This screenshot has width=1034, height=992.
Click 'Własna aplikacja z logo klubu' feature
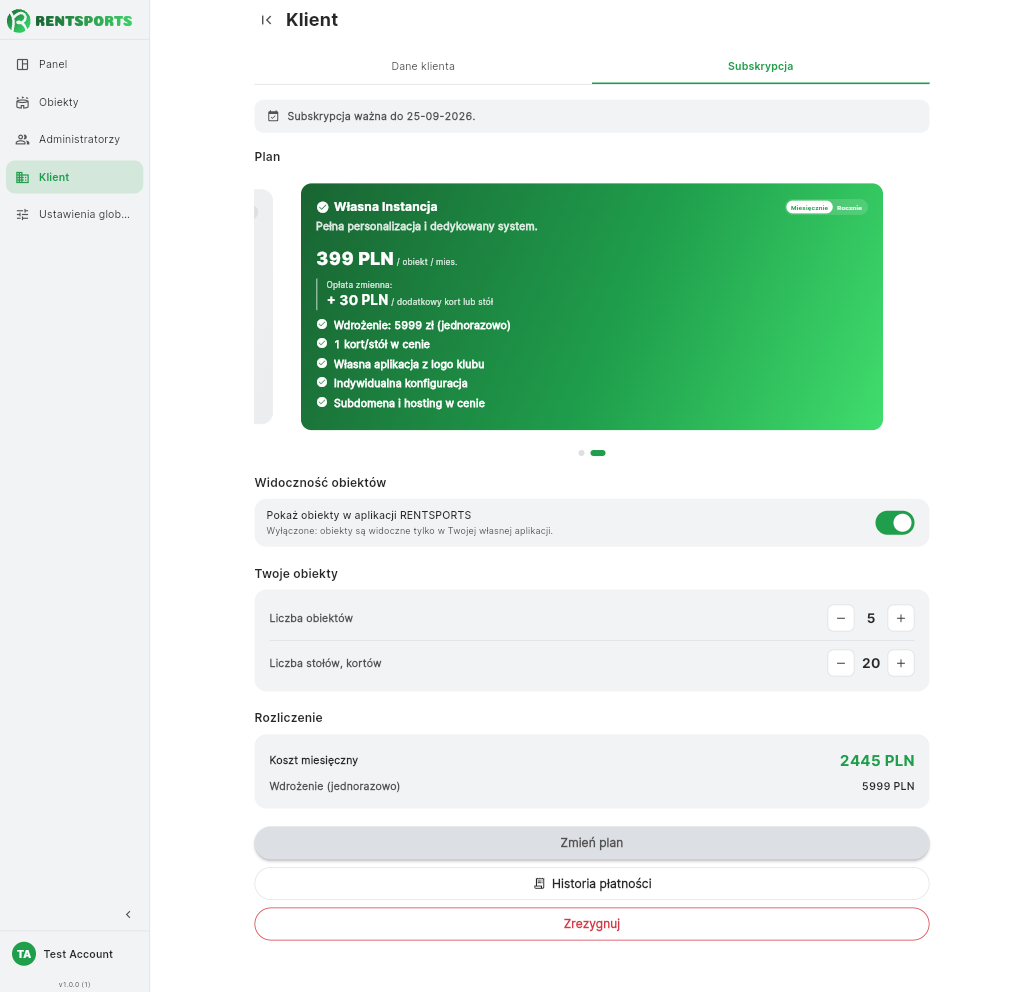pos(409,364)
